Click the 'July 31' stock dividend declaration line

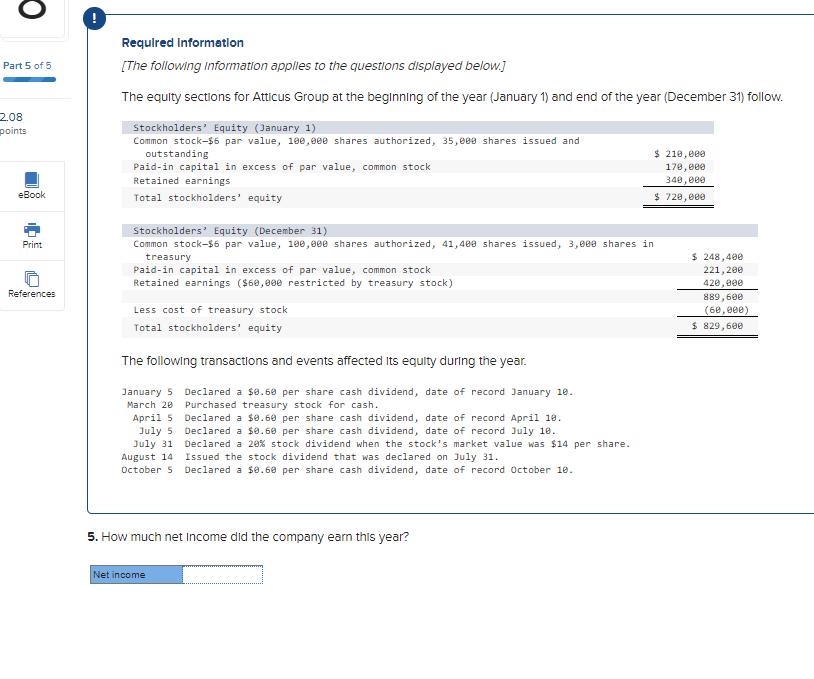pos(381,444)
